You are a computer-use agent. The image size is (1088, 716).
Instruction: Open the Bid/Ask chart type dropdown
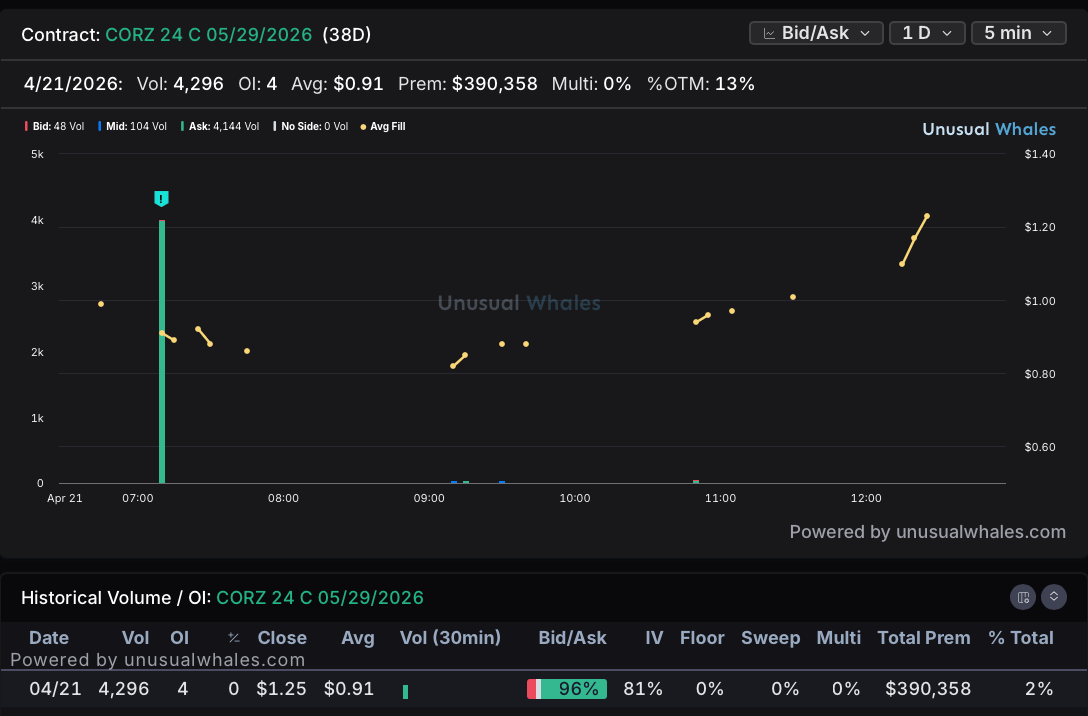(x=816, y=33)
